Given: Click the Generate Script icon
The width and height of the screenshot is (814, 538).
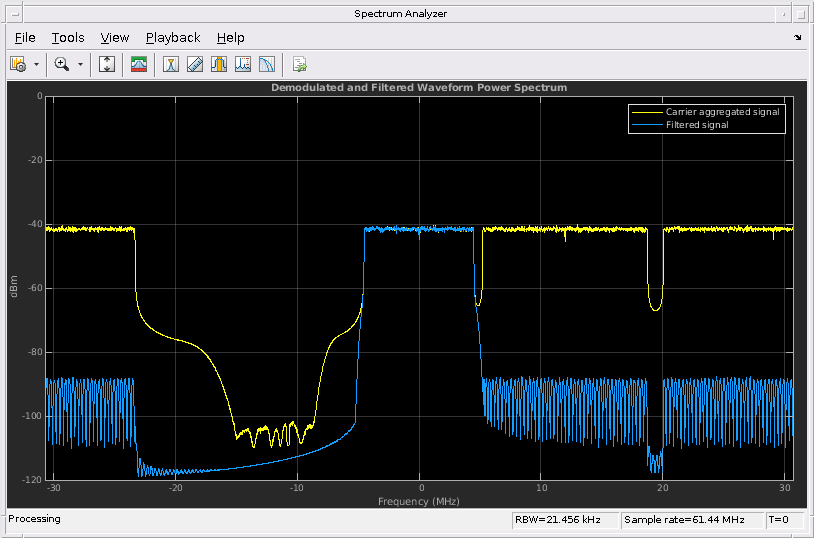Looking at the screenshot, I should (x=299, y=64).
